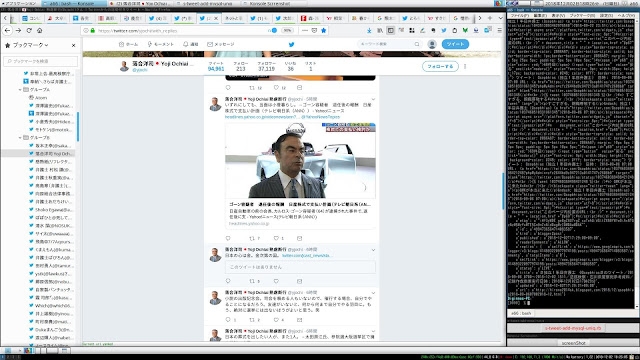The width and height of the screenshot is (640, 360).
Task: Open ファイル menu in Konsole
Action: 520,16
